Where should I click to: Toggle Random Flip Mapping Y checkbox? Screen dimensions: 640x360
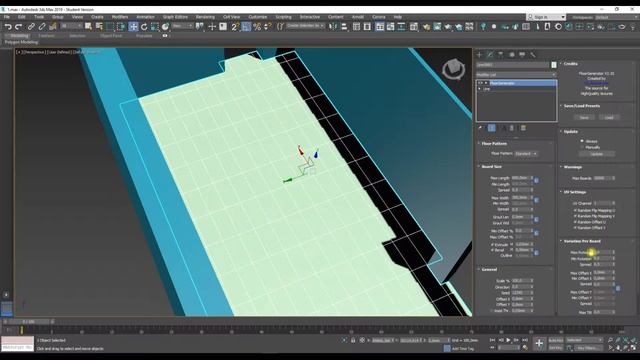click(x=576, y=216)
